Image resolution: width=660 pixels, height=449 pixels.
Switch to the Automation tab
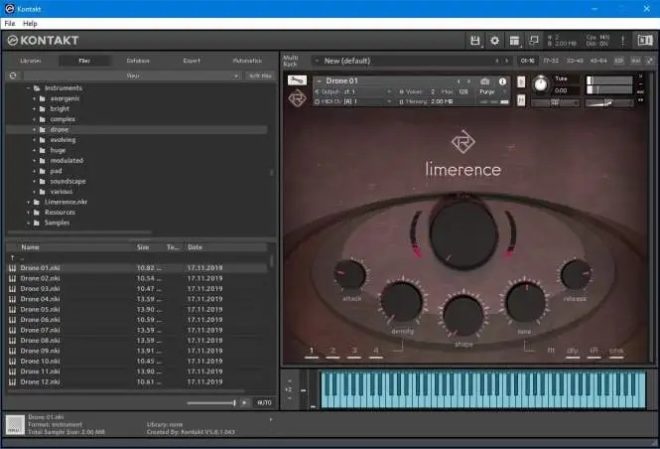(x=248, y=61)
